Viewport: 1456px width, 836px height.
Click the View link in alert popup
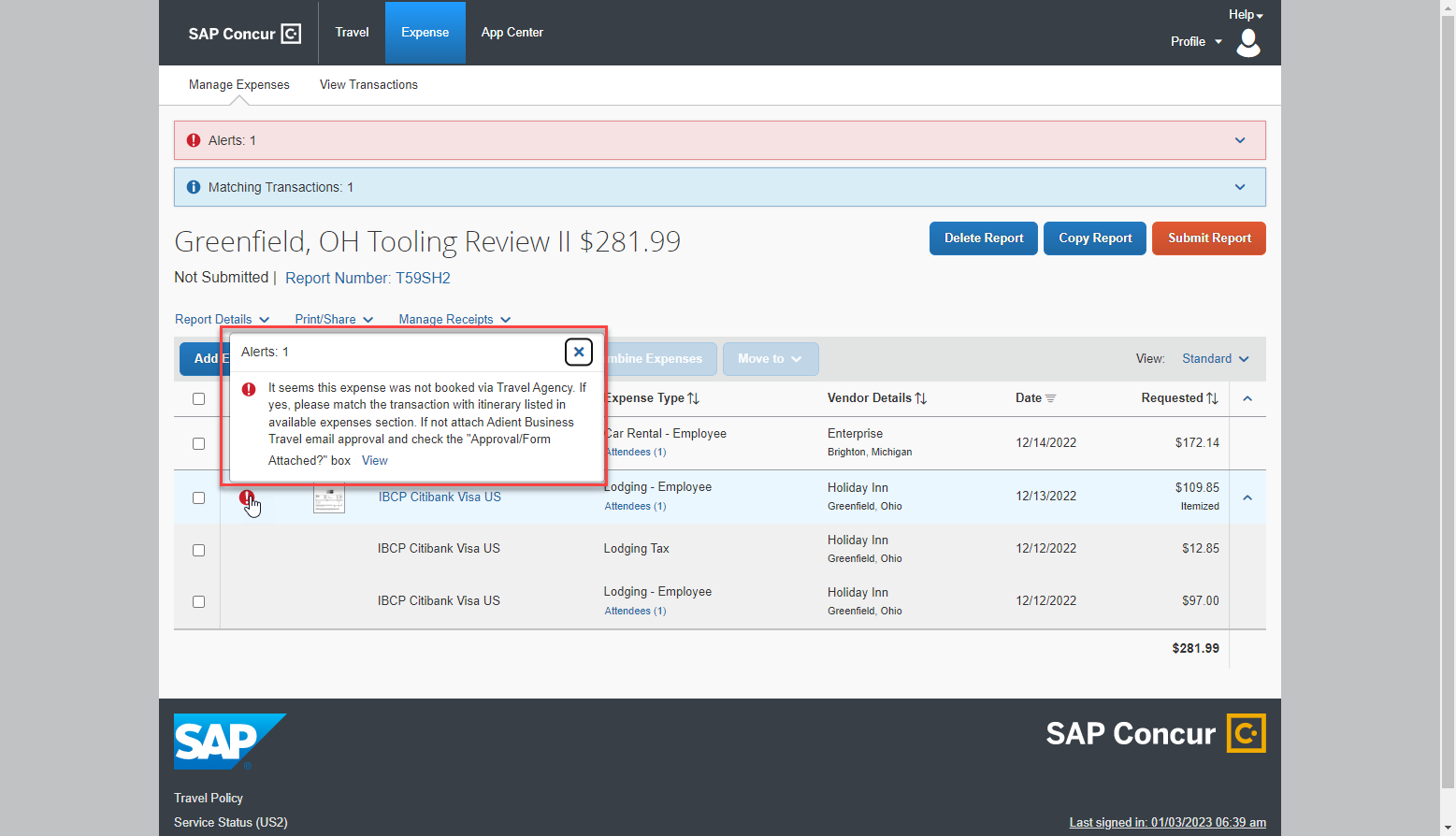click(374, 461)
